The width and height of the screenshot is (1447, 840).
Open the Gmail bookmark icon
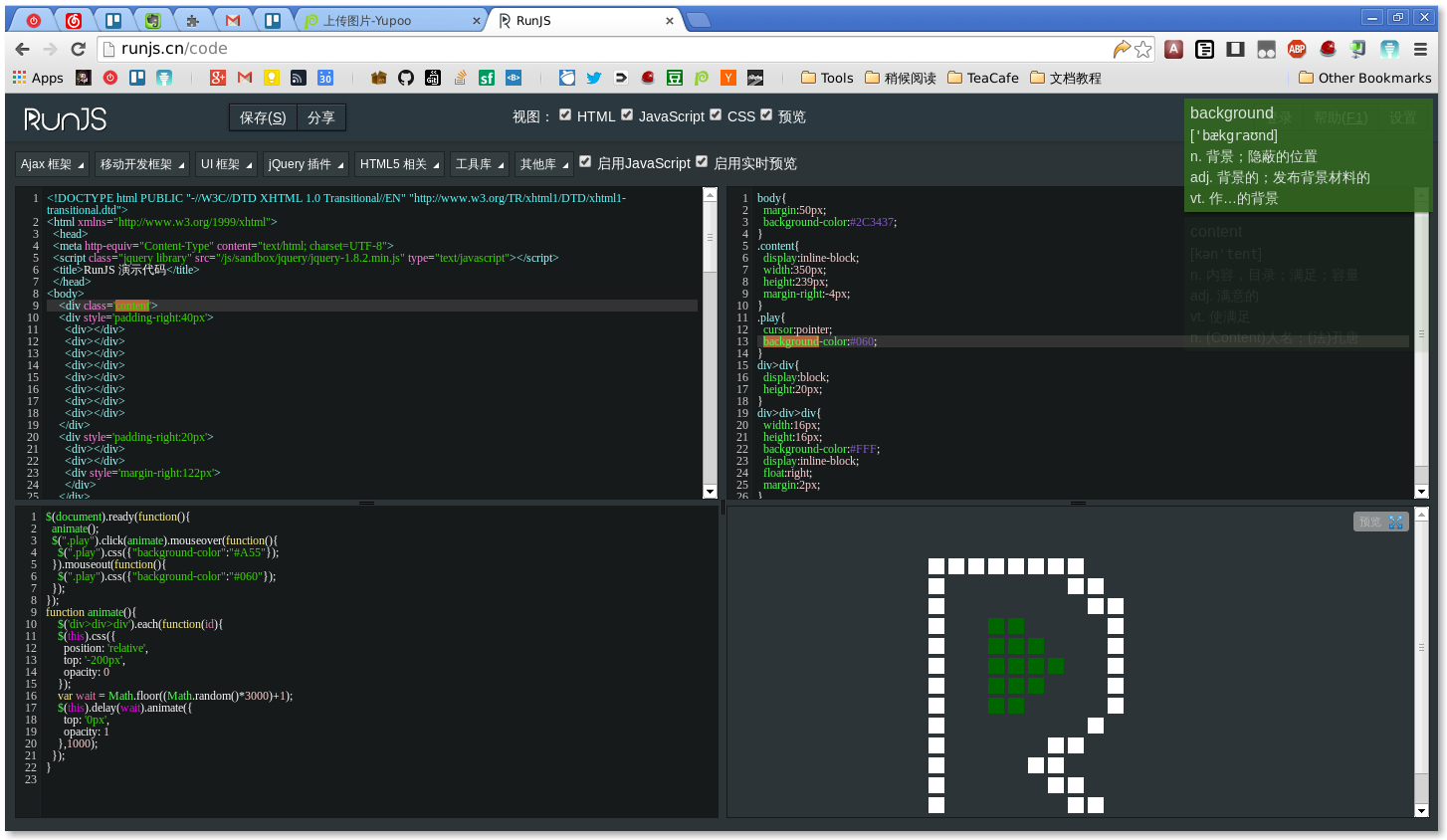tap(245, 78)
